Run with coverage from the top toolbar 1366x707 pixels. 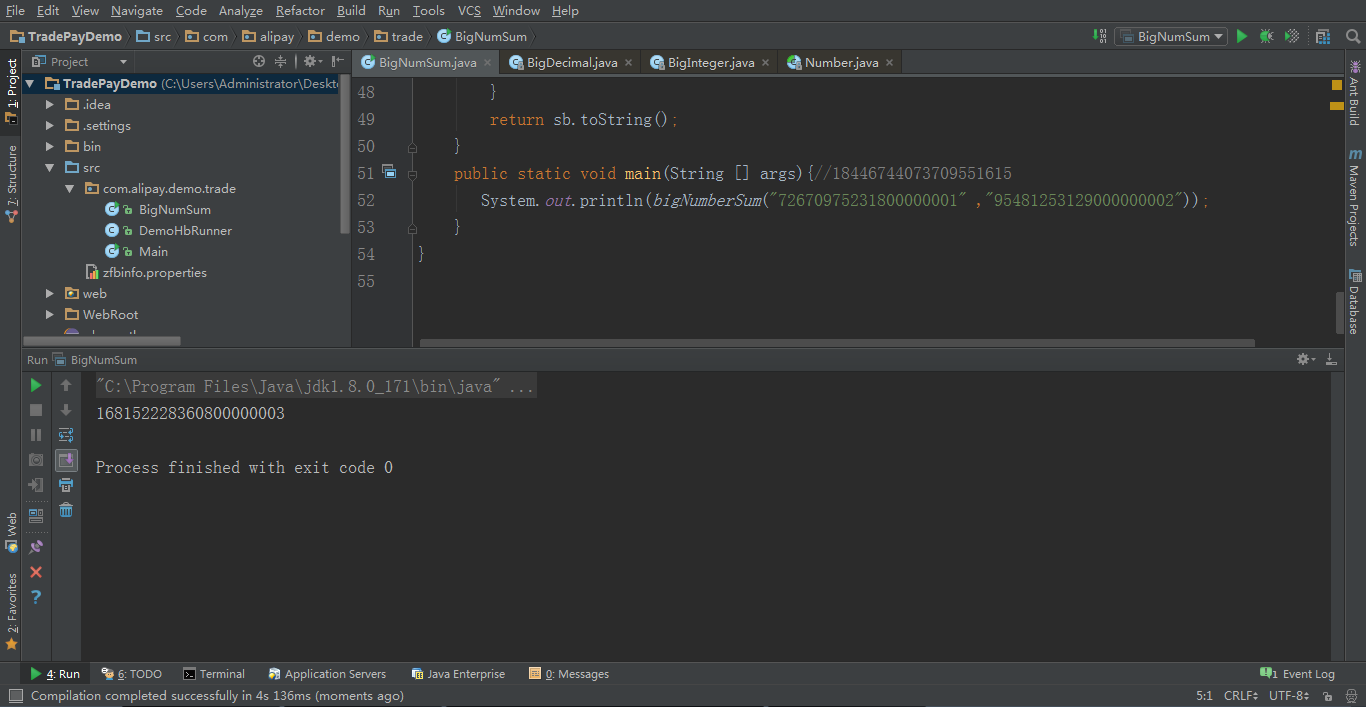(1292, 37)
